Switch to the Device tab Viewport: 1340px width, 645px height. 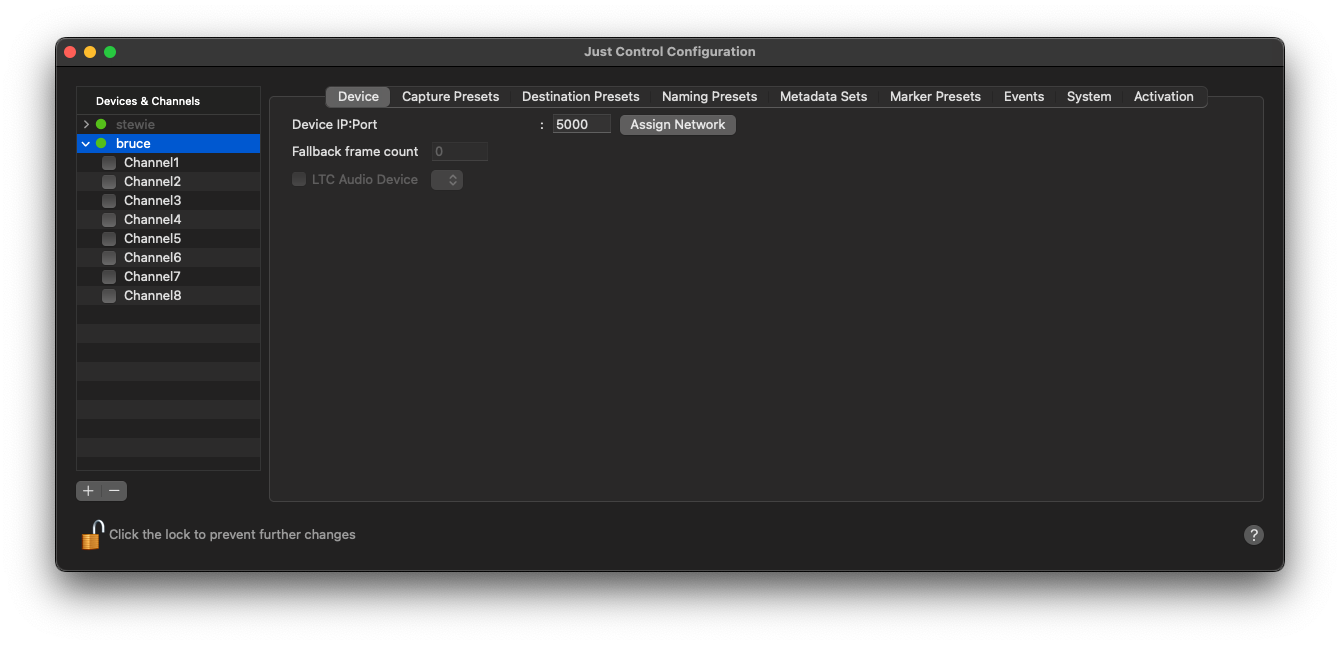pos(358,97)
